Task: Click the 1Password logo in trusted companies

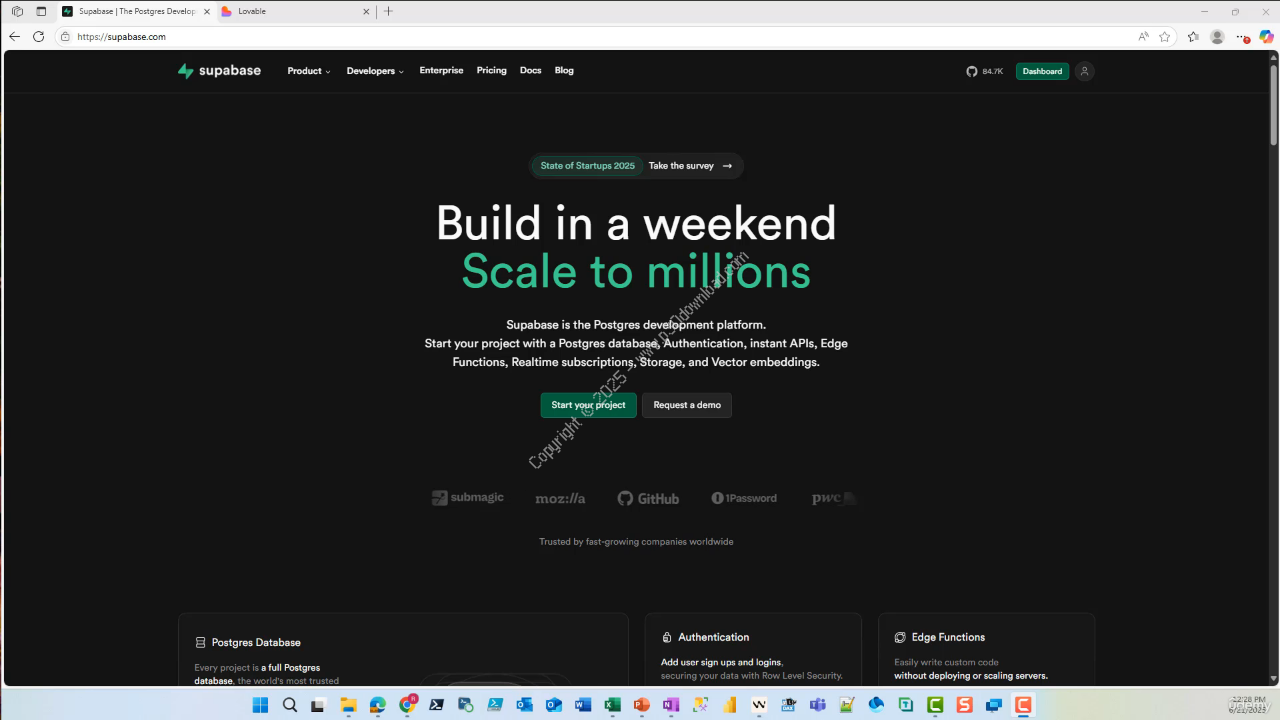Action: click(x=744, y=498)
